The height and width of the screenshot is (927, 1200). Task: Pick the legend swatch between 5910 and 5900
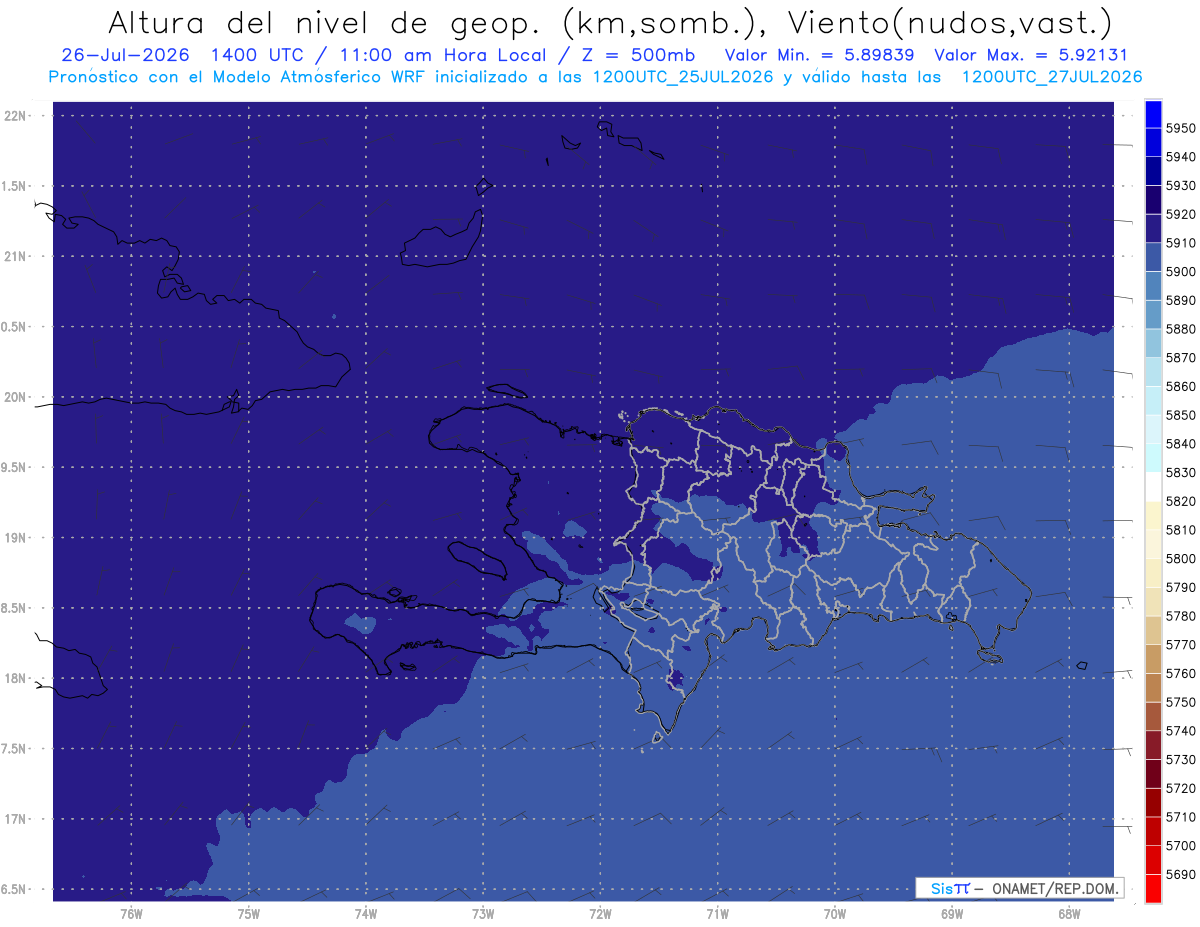pyautogui.click(x=1153, y=257)
